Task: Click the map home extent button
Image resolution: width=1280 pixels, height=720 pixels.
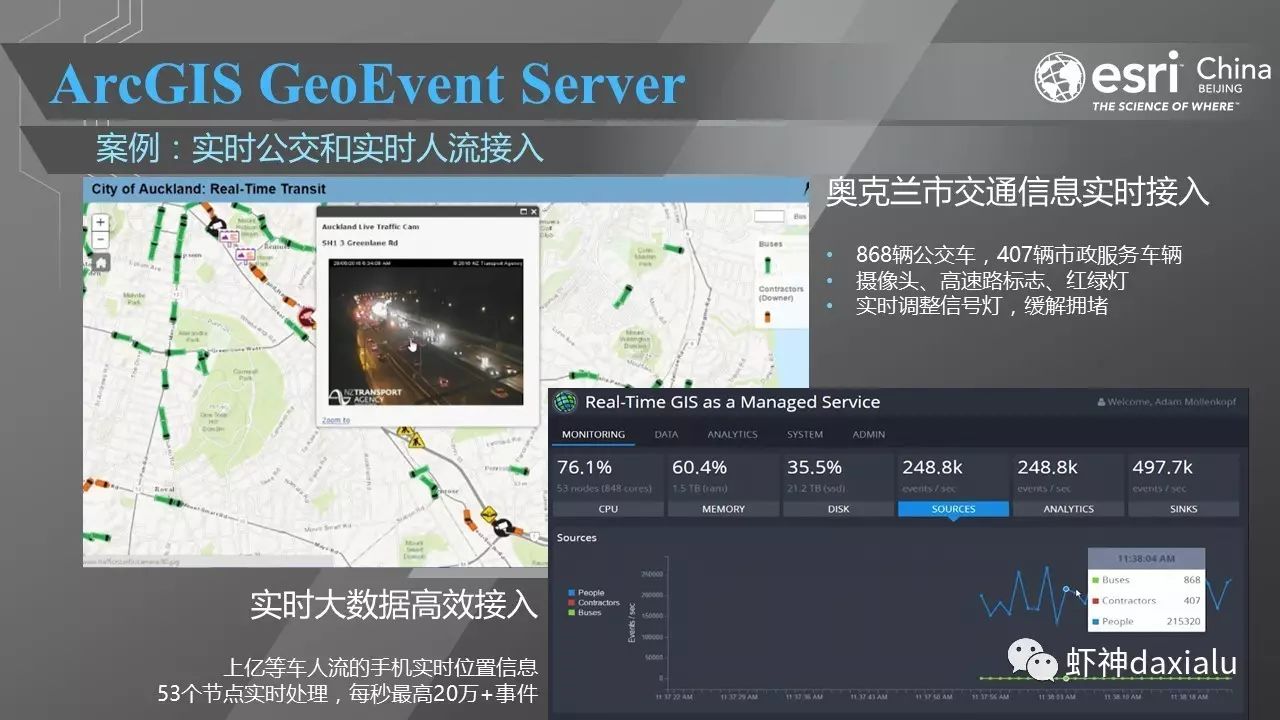Action: [100, 264]
